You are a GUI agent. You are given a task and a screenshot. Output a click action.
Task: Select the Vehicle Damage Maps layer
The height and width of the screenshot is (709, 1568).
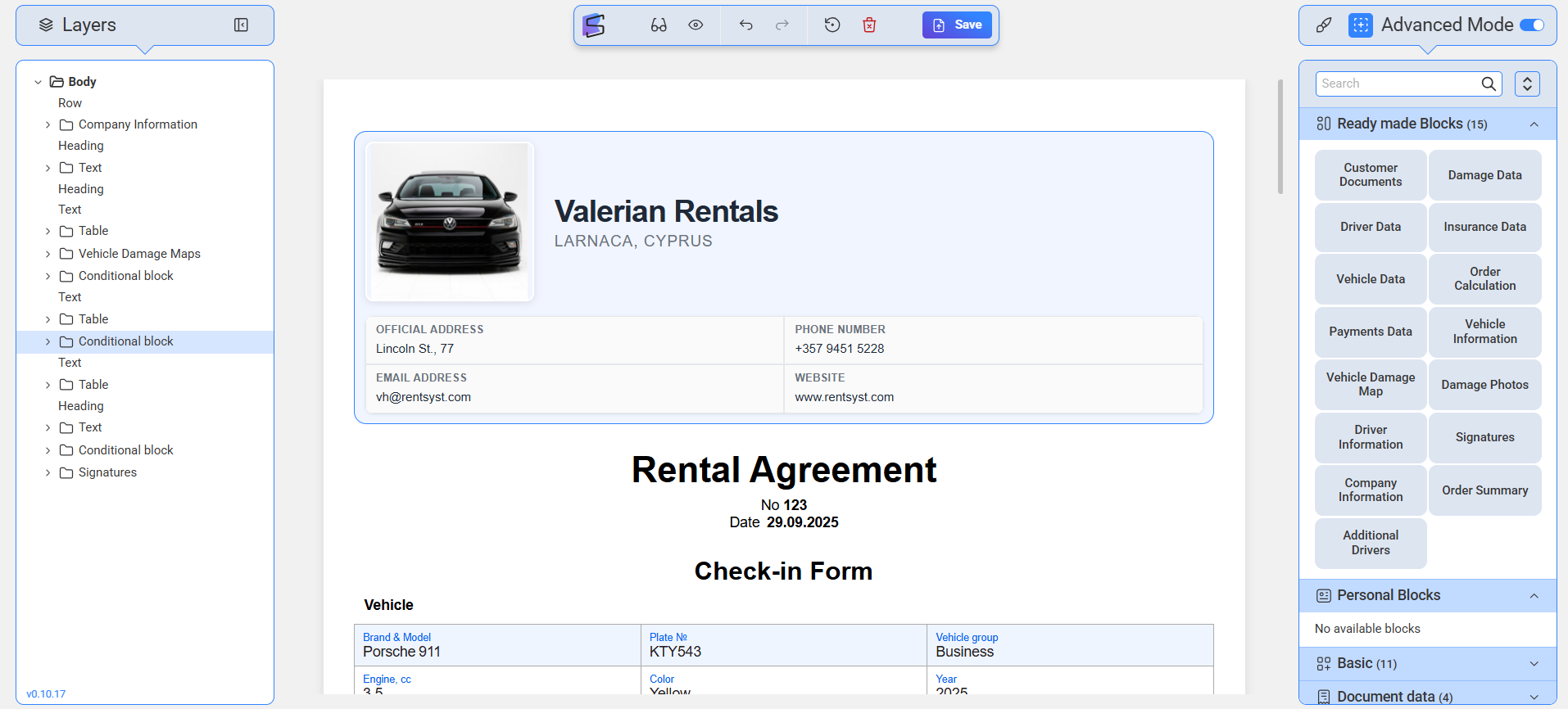(139, 254)
